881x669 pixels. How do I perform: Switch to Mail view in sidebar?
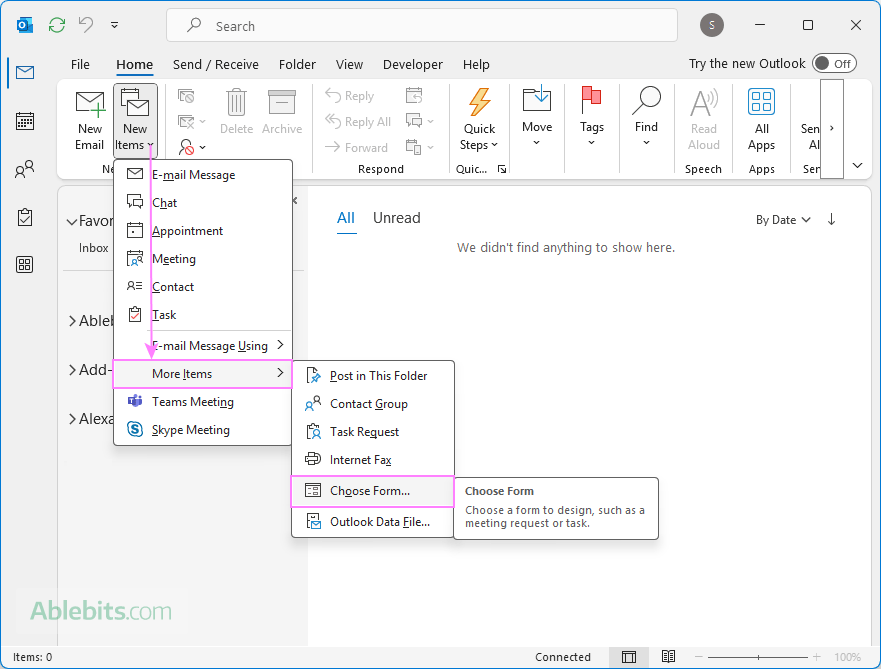(25, 72)
